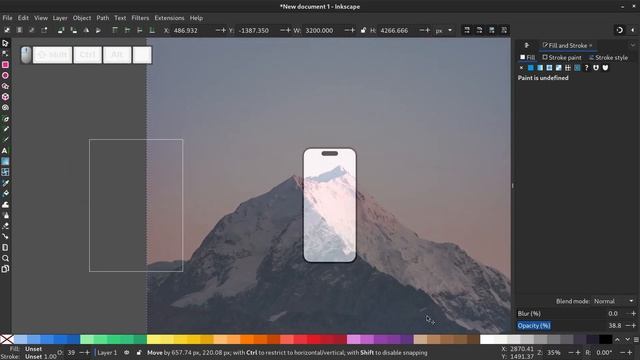The width and height of the screenshot is (640, 360).
Task: Select the Eraser tool
Action: (5, 226)
